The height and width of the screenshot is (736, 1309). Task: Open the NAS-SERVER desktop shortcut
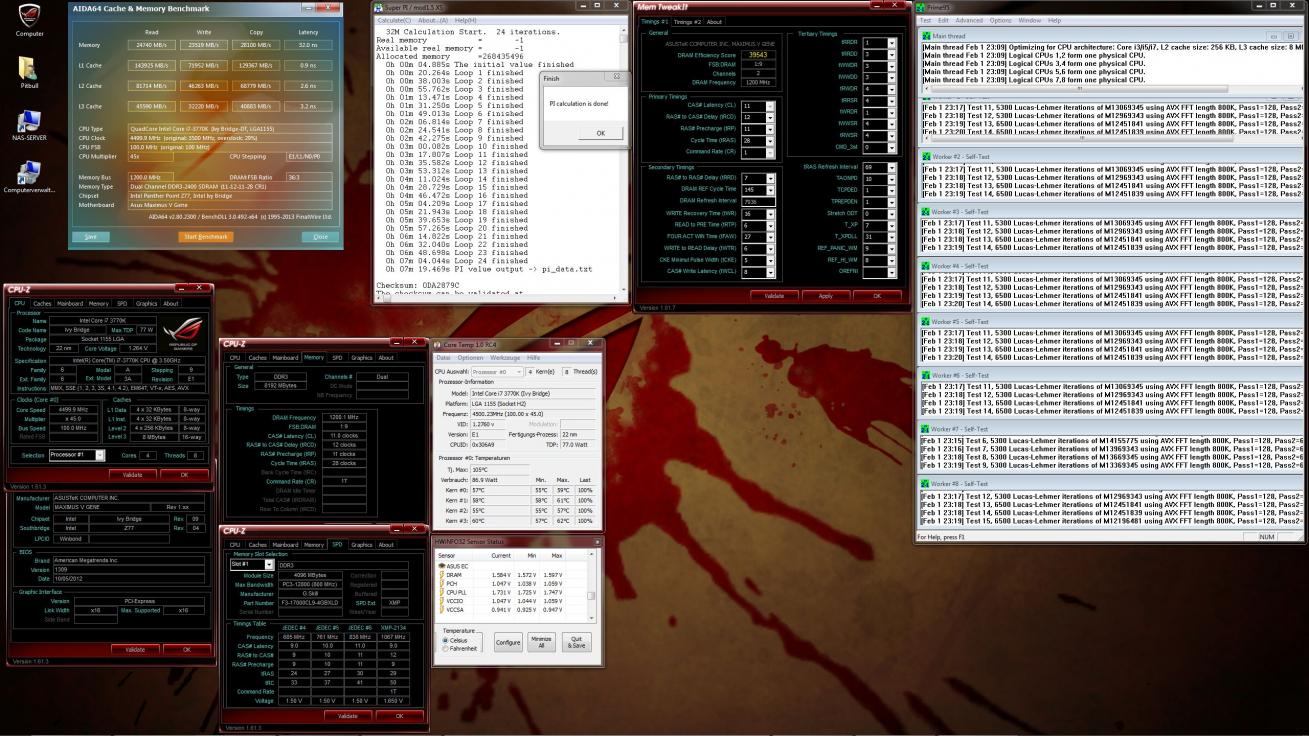pos(30,124)
